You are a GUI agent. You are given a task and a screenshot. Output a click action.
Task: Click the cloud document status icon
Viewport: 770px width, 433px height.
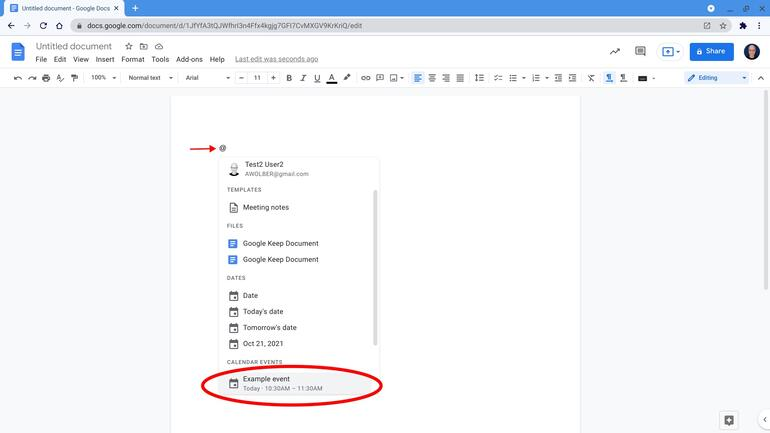[x=159, y=47]
